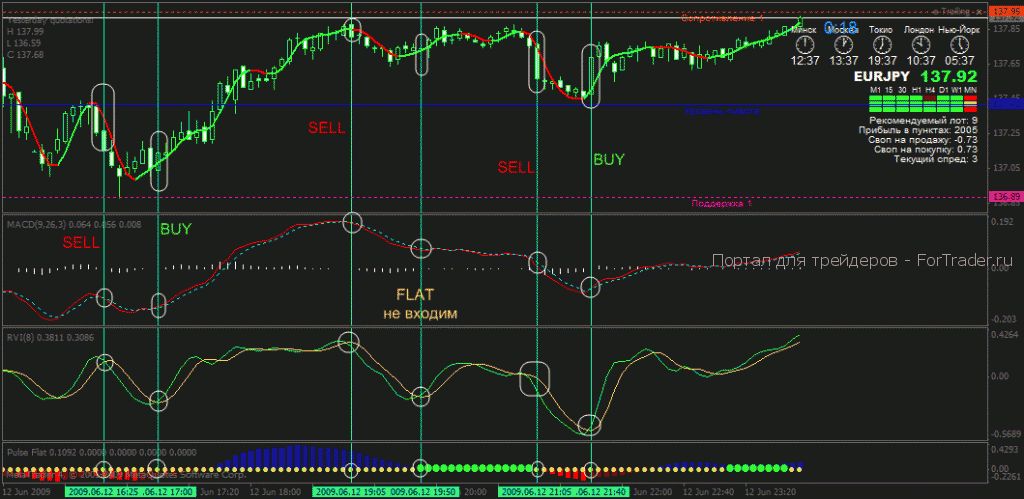Image resolution: width=1024 pixels, height=499 pixels.
Task: Click the EURJPY symbol label
Action: (x=883, y=77)
